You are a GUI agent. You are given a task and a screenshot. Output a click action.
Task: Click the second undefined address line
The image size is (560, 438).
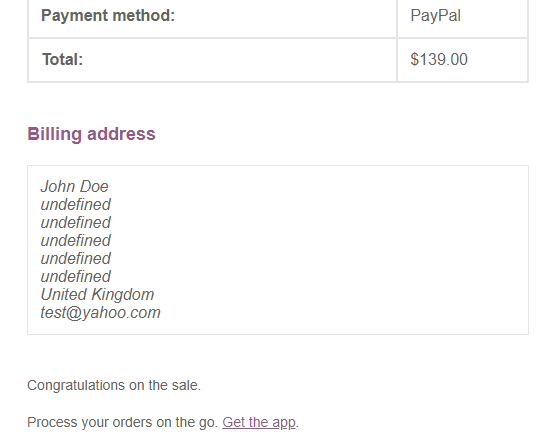coord(76,223)
